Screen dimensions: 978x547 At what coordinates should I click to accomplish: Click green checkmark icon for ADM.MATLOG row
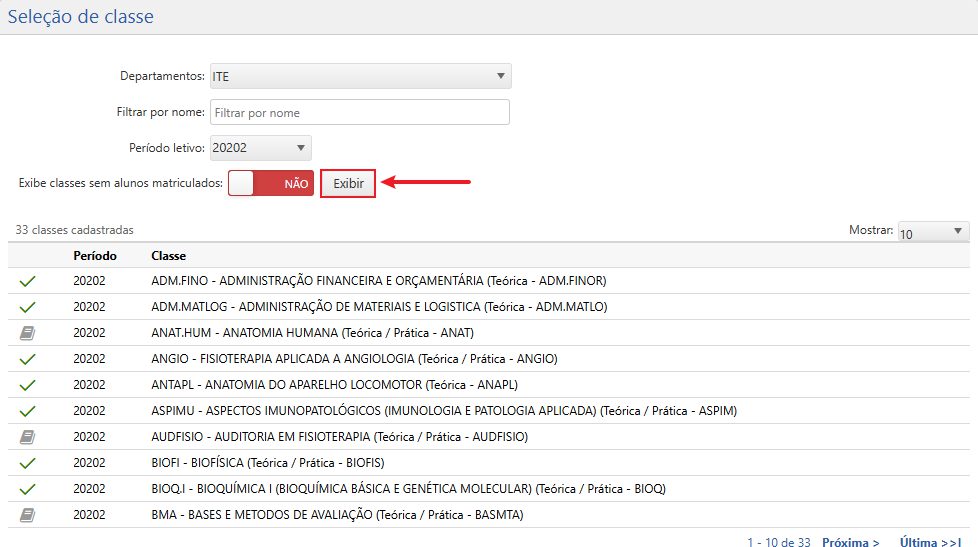click(27, 307)
